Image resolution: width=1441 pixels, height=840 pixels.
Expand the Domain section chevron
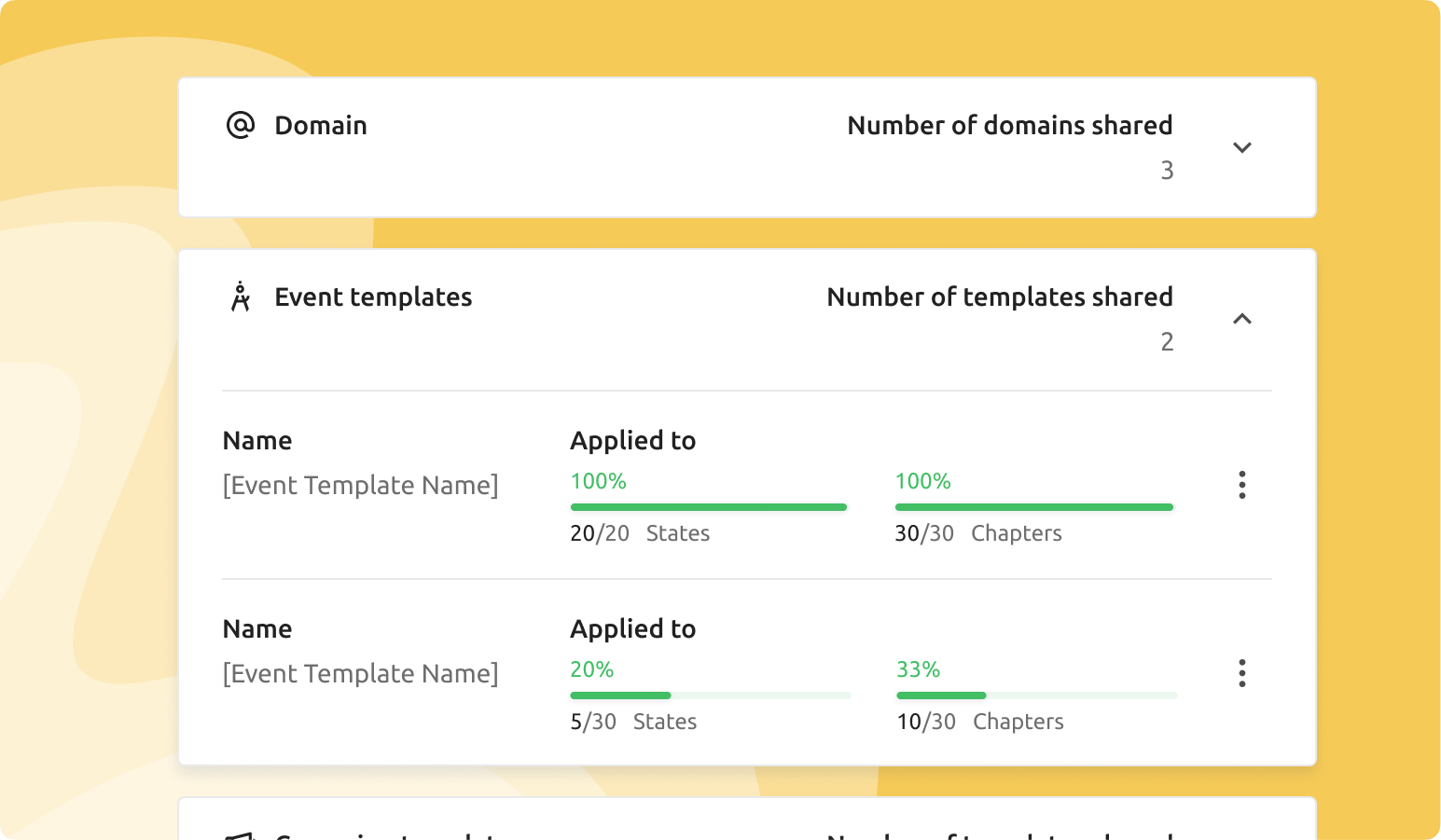(1241, 147)
